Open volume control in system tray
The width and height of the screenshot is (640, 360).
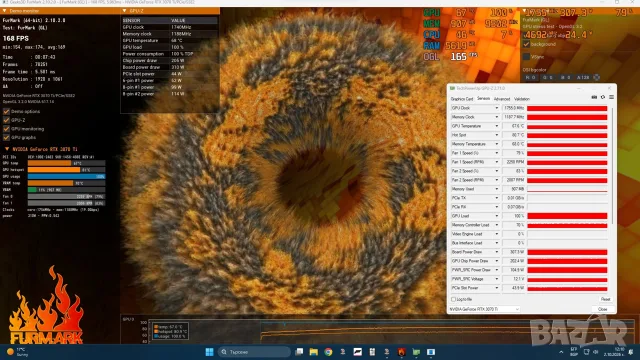(x=596, y=352)
